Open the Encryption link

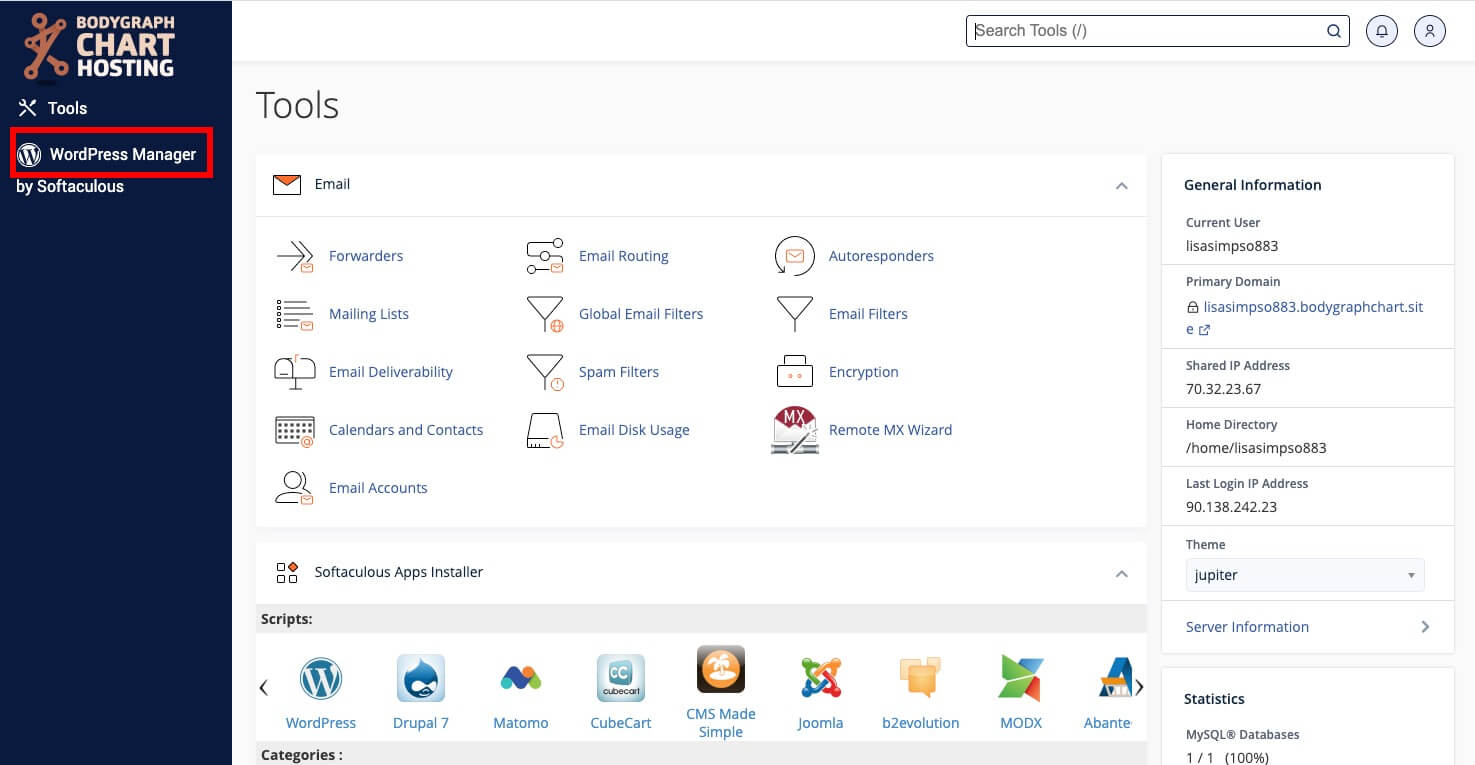[x=863, y=372]
